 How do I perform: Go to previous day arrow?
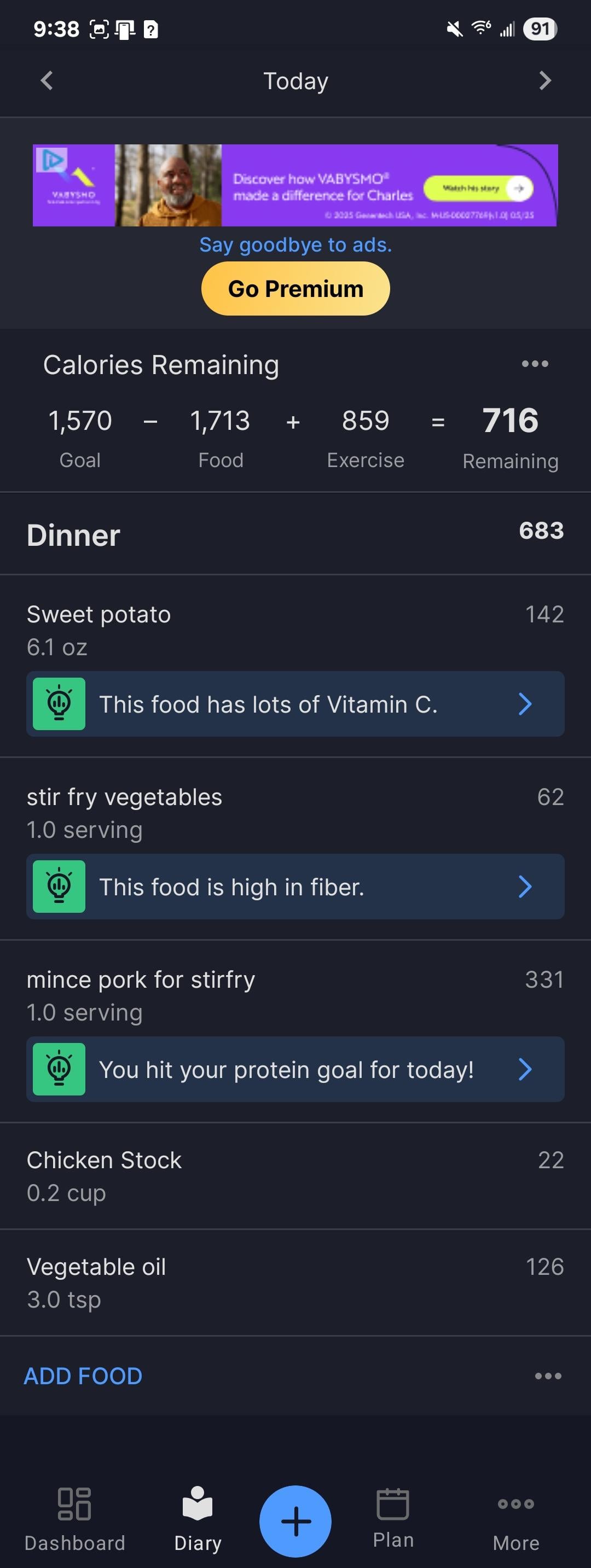[x=47, y=80]
